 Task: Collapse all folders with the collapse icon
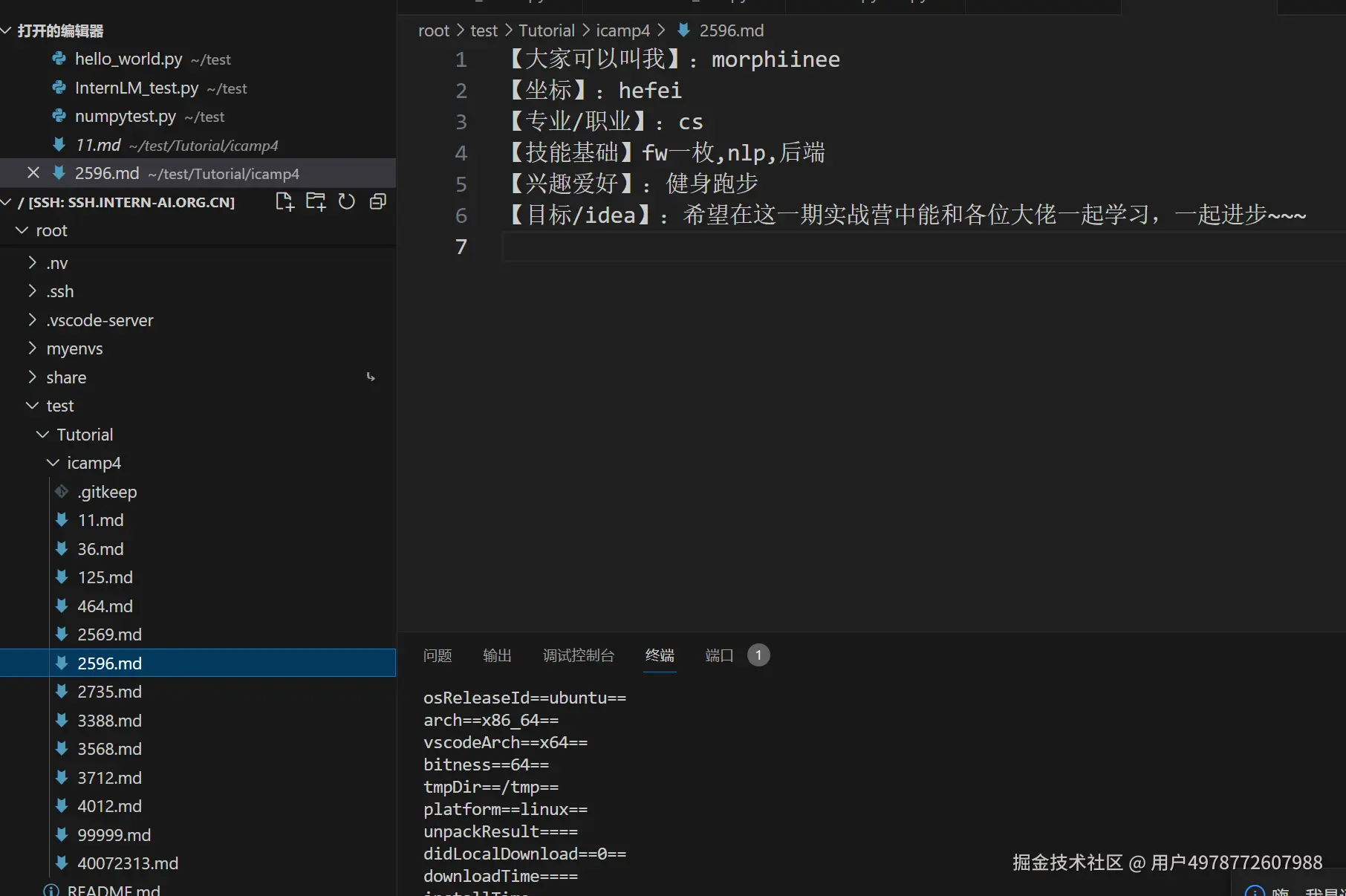tap(378, 202)
